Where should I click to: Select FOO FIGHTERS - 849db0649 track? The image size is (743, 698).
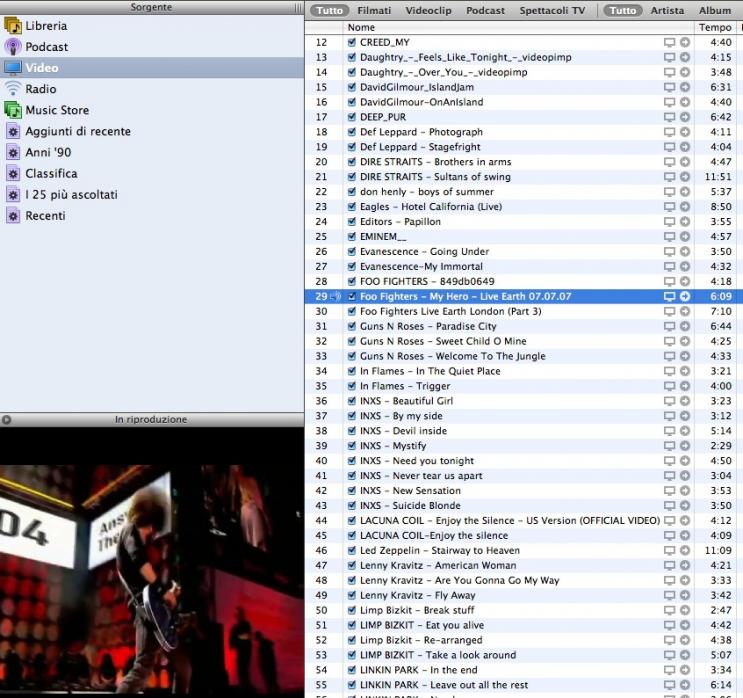click(x=427, y=281)
